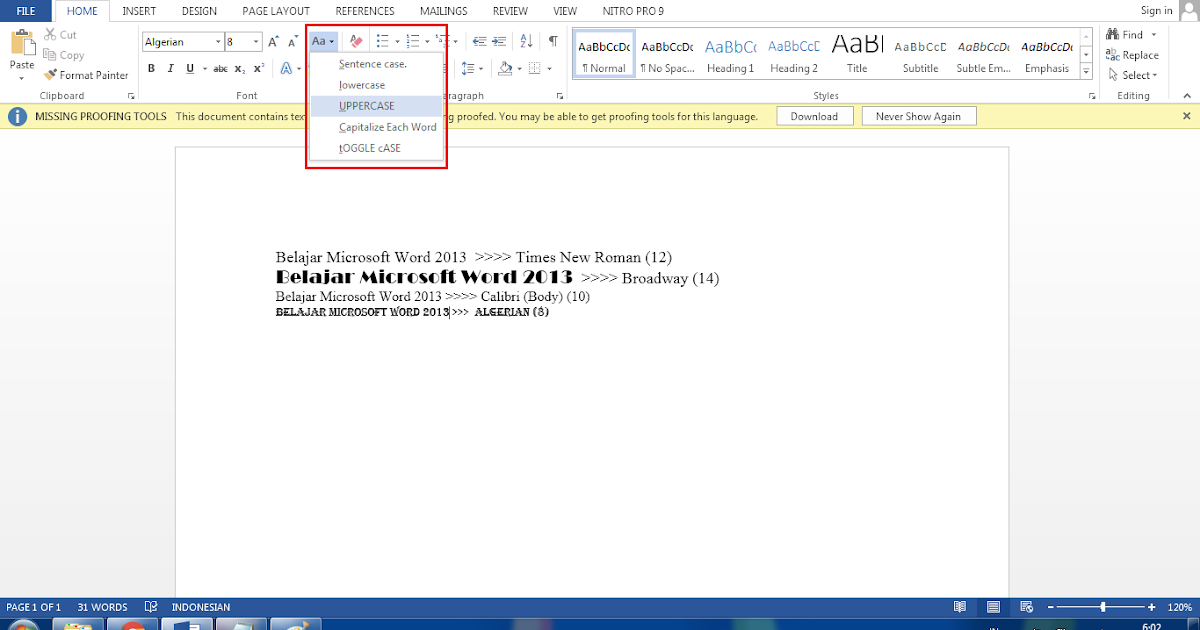This screenshot has height=630, width=1200.
Task: Open the NITRO PRO 9 tab
Action: [633, 11]
